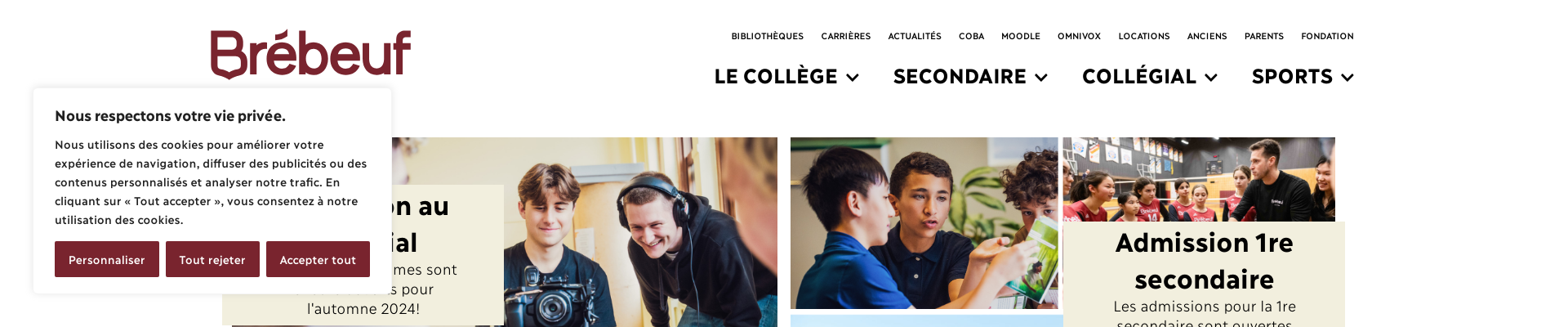Open the Moodle link
The width and height of the screenshot is (1568, 327).
tap(1021, 36)
